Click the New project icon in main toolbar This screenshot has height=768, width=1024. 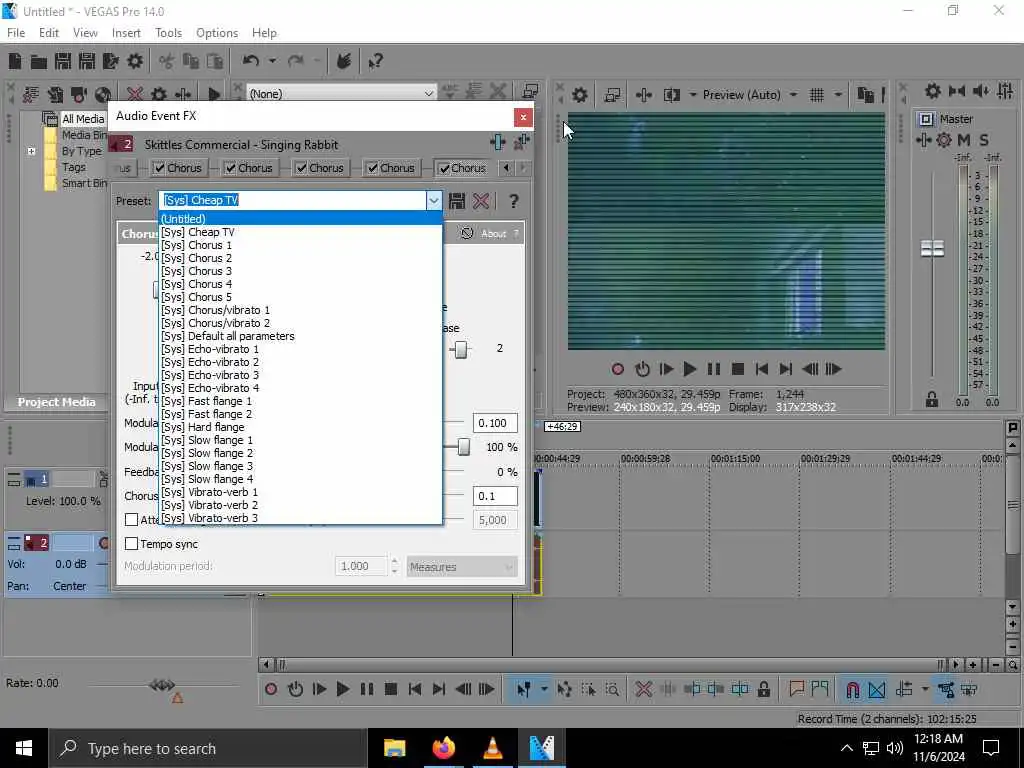15,61
